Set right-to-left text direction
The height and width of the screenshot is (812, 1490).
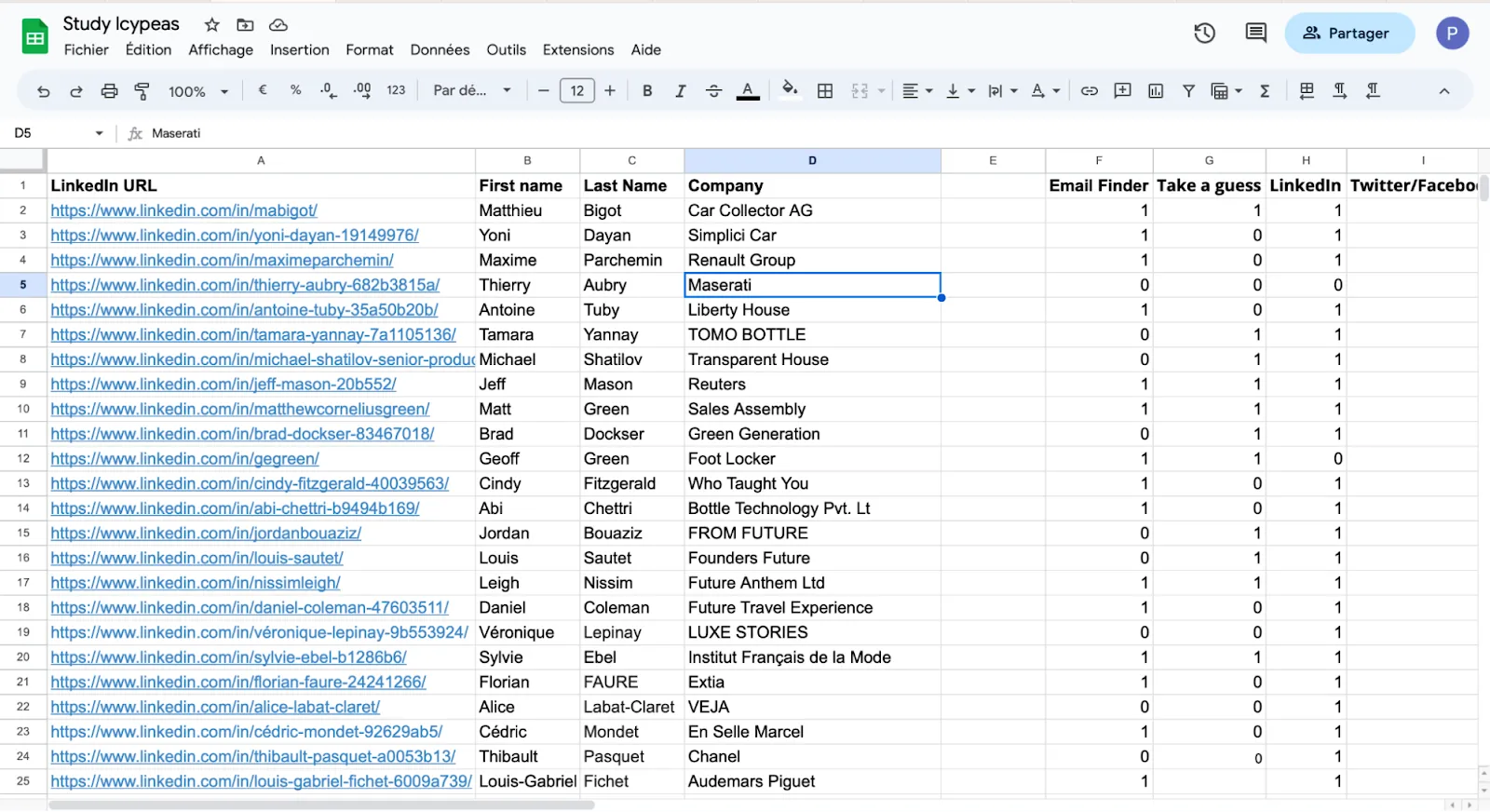click(1373, 90)
